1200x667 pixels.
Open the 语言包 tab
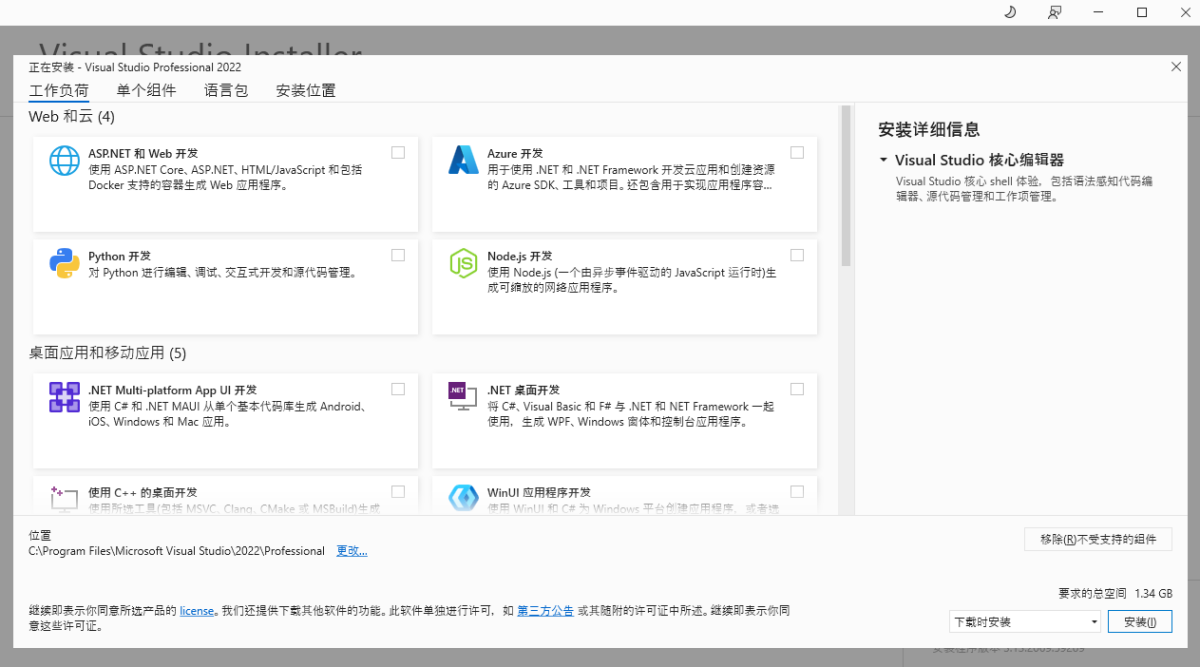[226, 90]
